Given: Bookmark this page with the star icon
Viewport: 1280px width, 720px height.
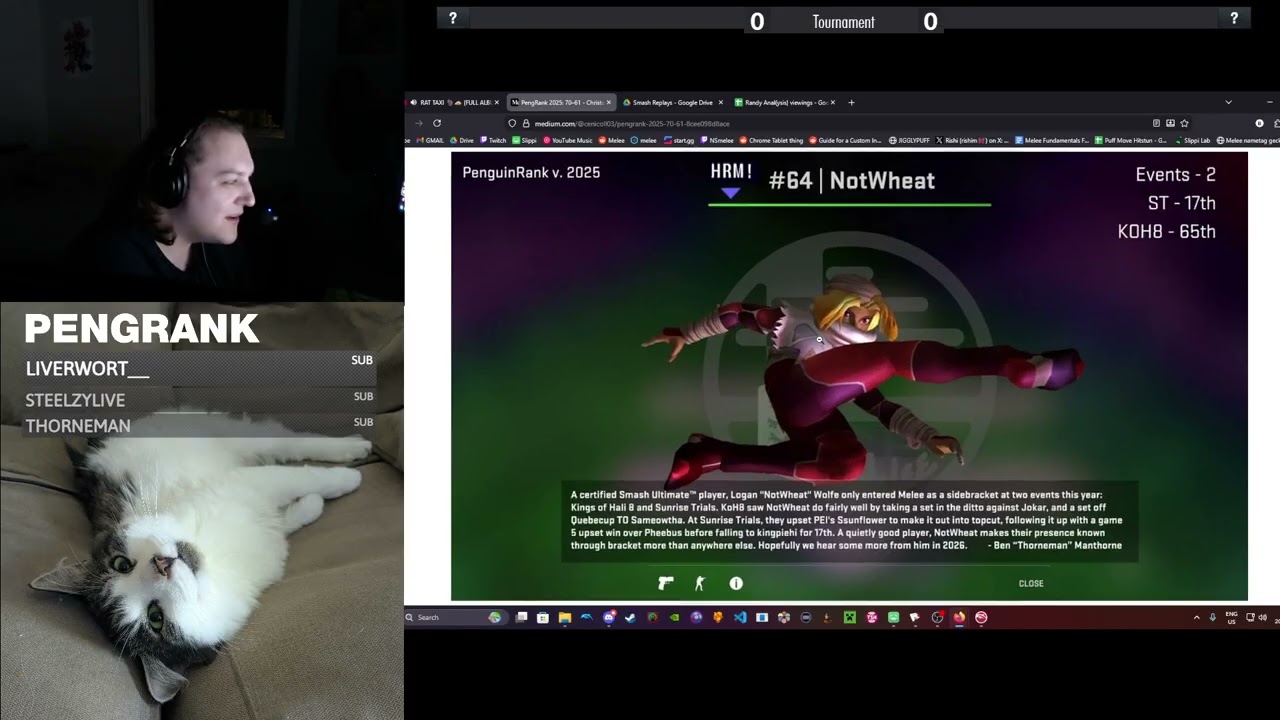Looking at the screenshot, I should [x=1184, y=123].
